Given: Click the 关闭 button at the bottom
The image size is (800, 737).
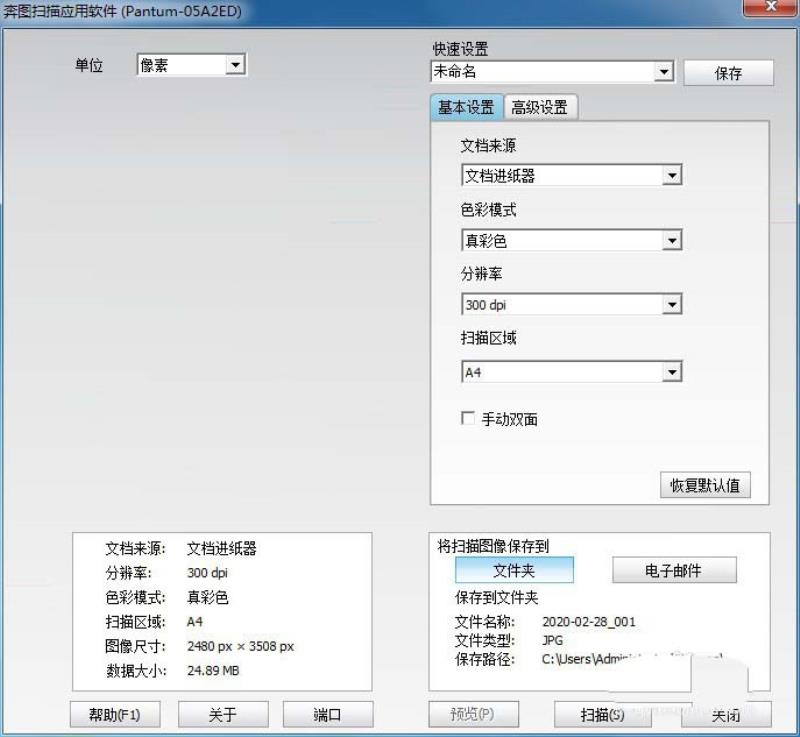Looking at the screenshot, I should click(x=726, y=715).
